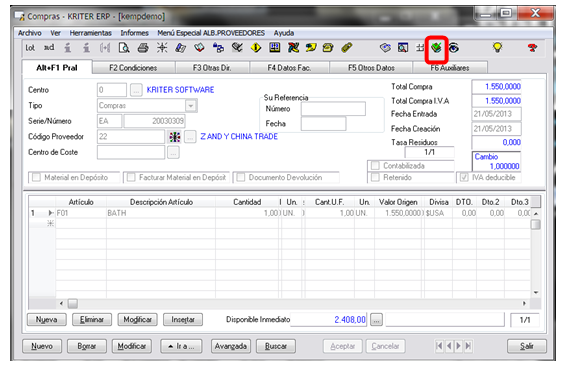Toggle the Retenido checkbox

(x=375, y=177)
